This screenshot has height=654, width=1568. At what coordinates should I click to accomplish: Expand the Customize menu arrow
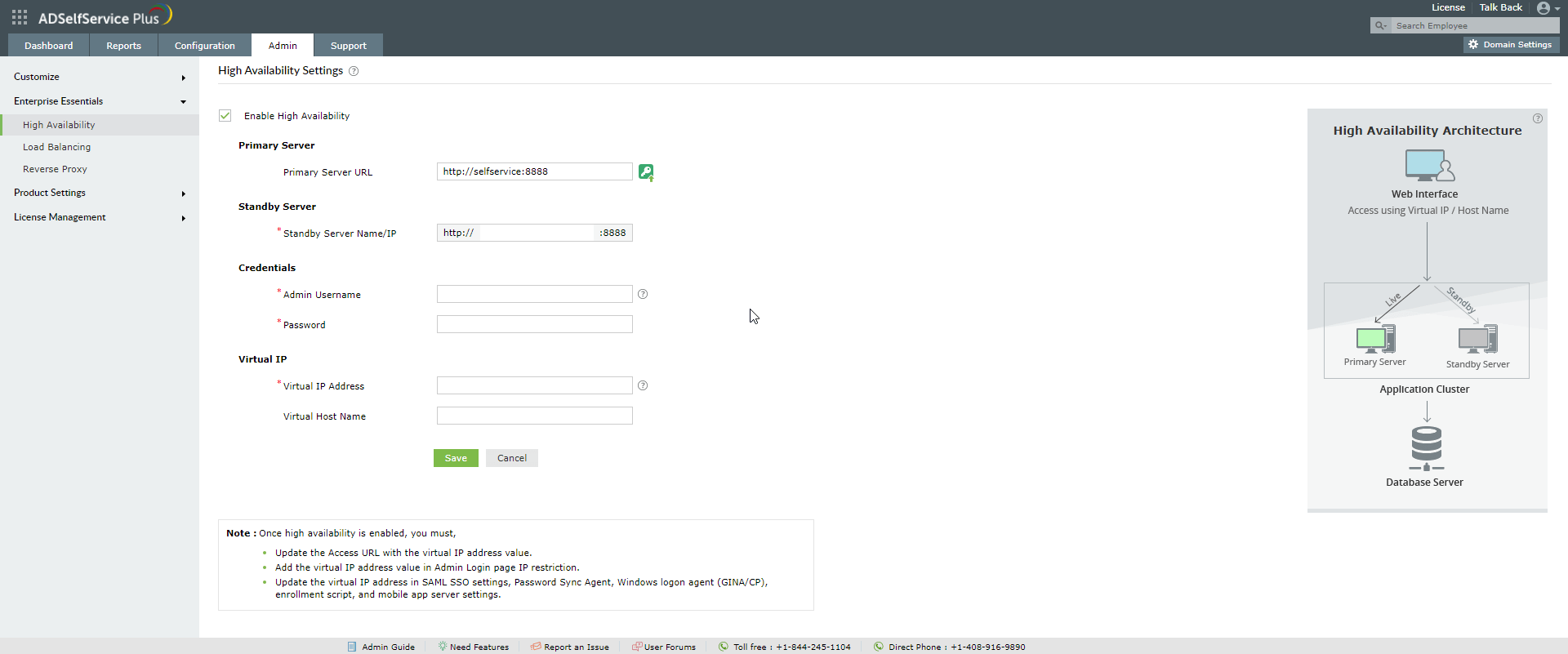[x=183, y=78]
